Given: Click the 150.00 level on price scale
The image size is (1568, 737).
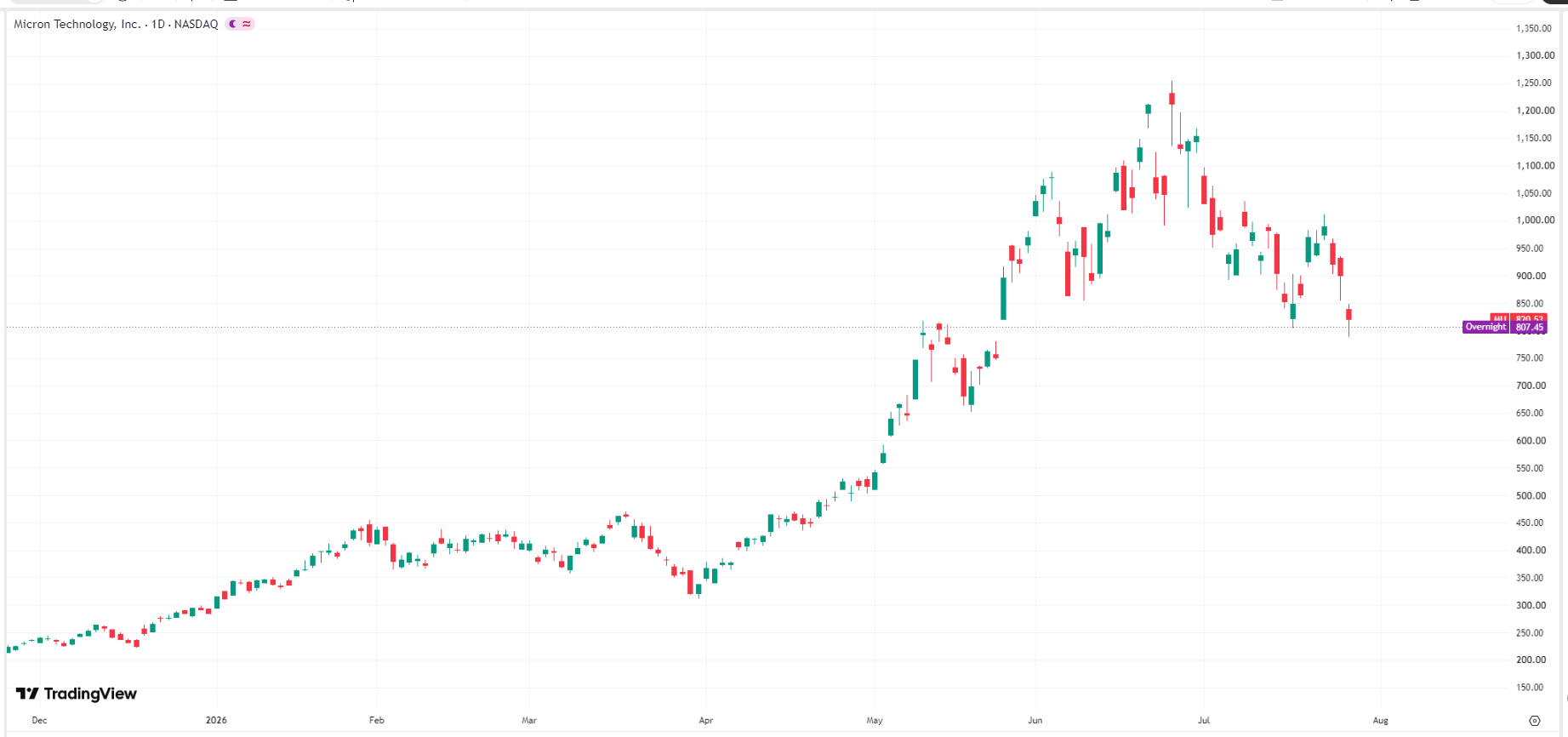Looking at the screenshot, I should coord(1530,687).
